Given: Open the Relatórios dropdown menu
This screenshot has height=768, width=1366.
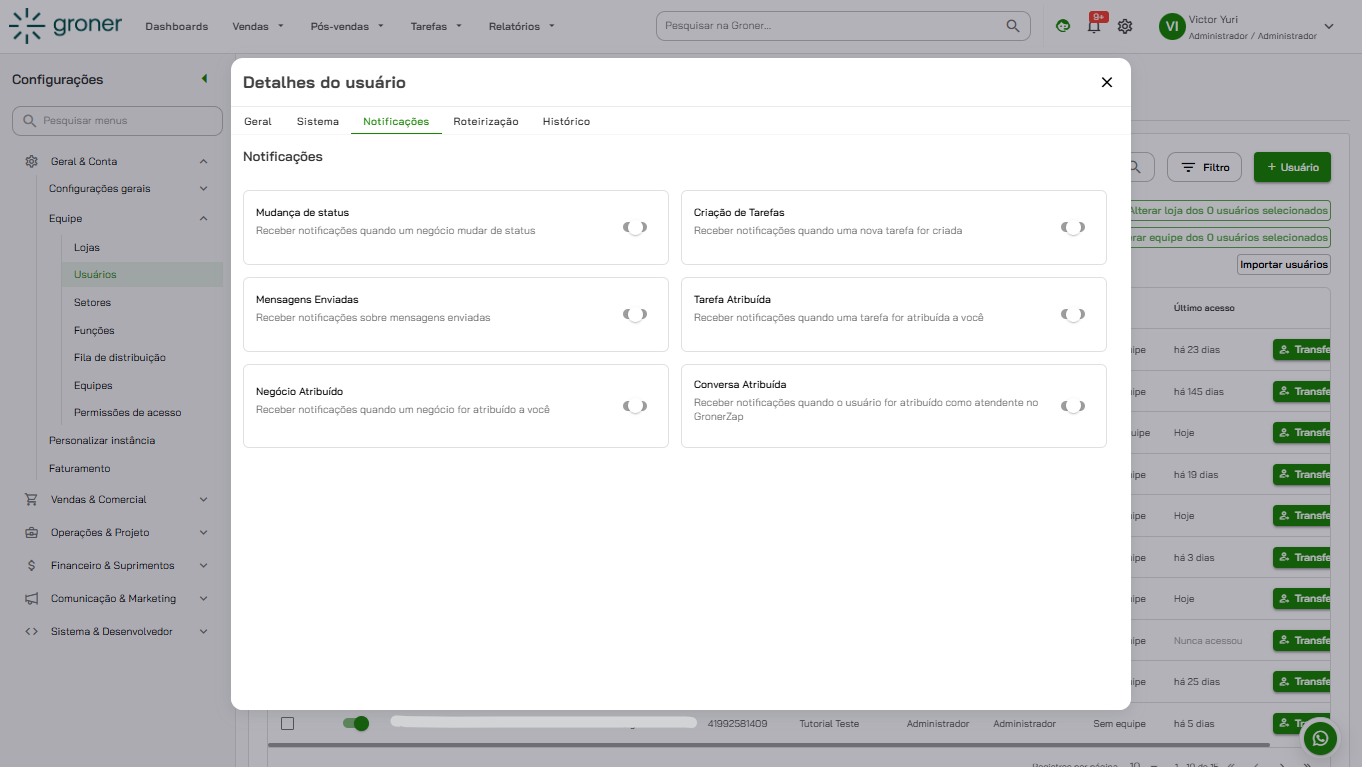Looking at the screenshot, I should tap(521, 26).
